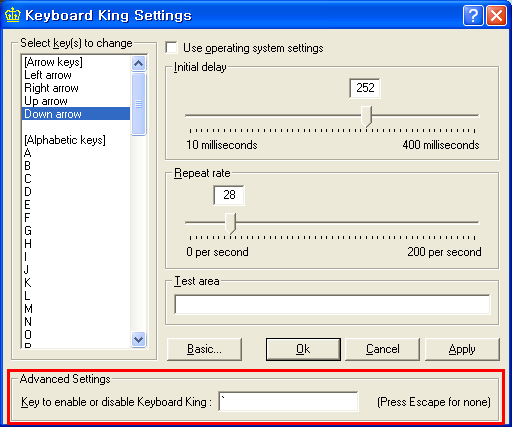Select Left arrow in key list
The height and width of the screenshot is (427, 512).
click(76, 75)
